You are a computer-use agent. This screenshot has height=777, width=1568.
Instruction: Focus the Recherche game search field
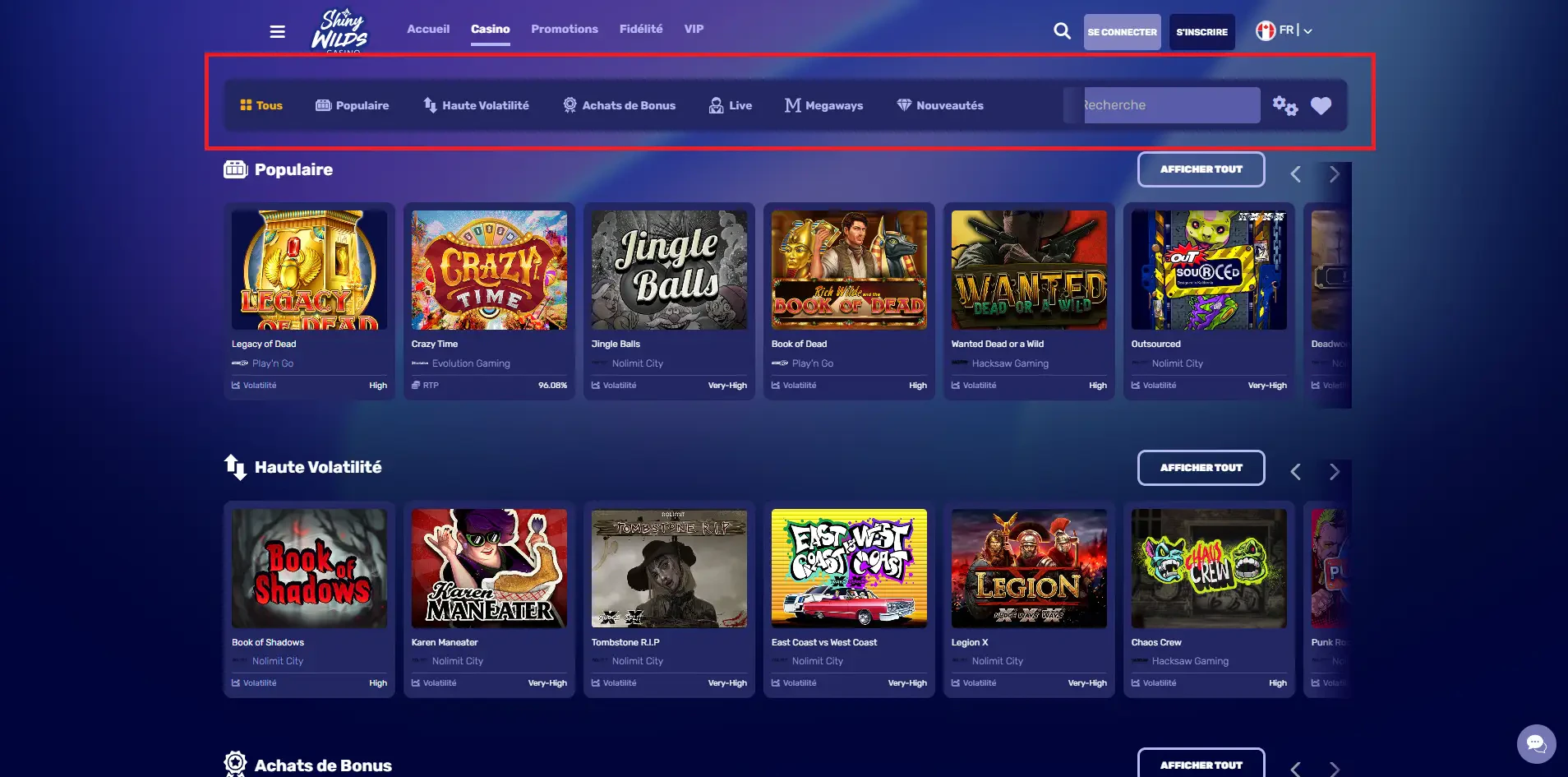1162,105
